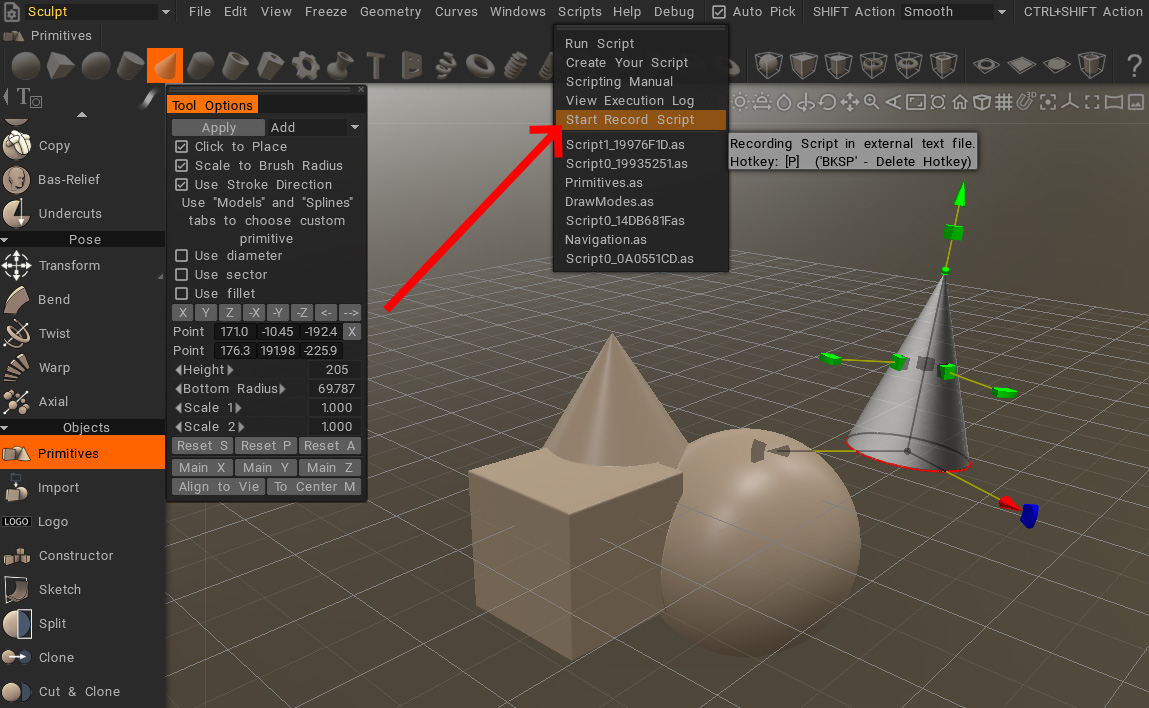Viewport: 1149px width, 708px height.
Task: Expand the SHIFT Action Smooth dropdown
Action: click(x=1001, y=12)
